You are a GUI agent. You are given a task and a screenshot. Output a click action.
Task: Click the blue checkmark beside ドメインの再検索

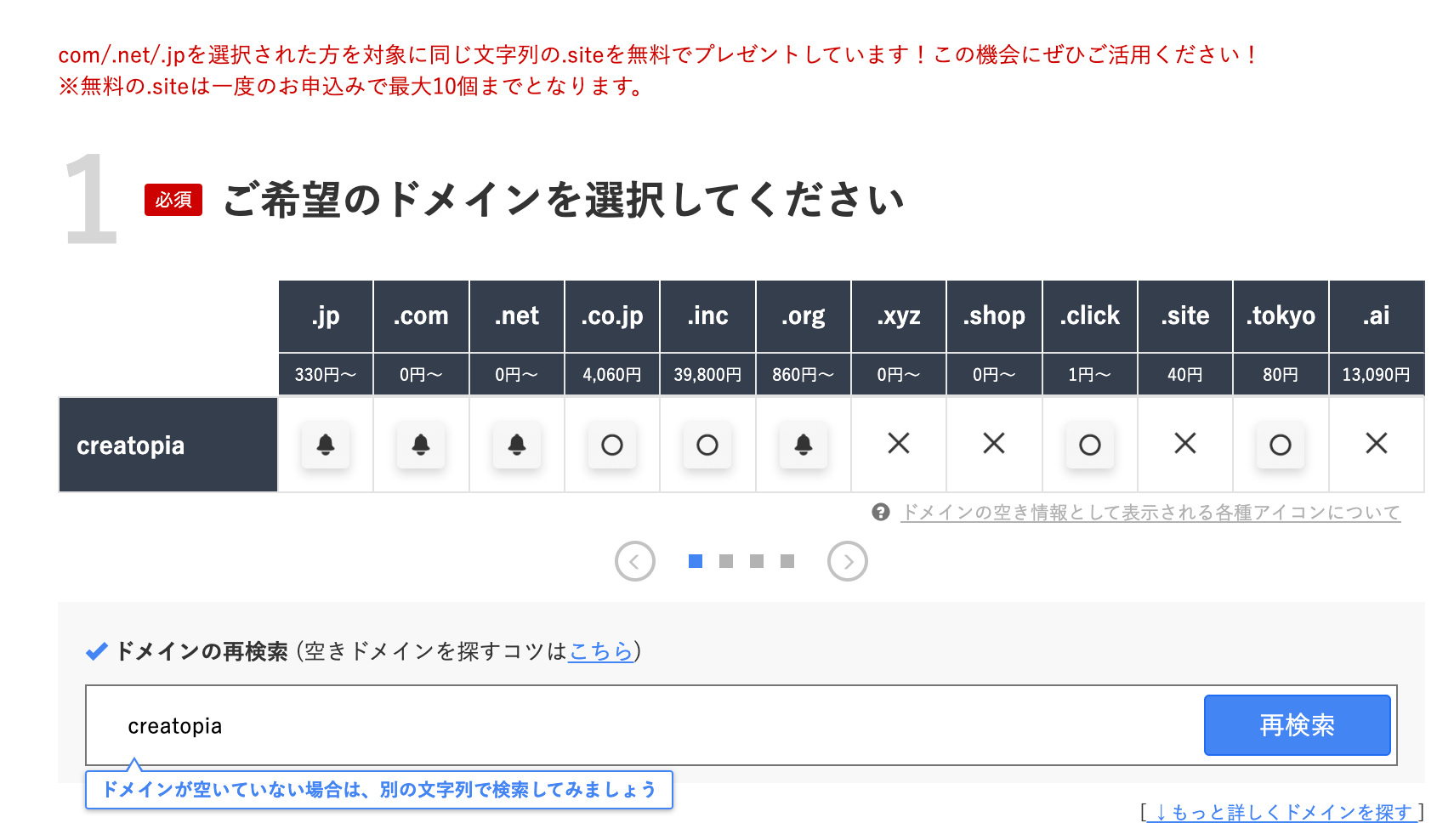[95, 653]
